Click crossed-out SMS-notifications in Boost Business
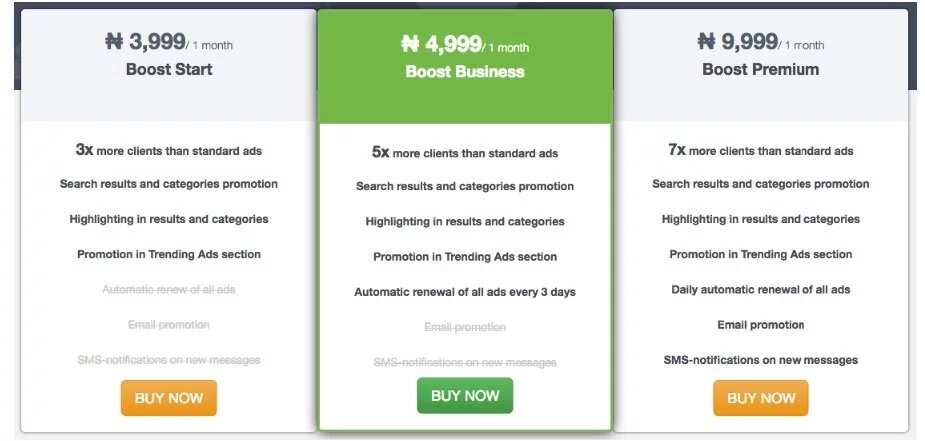 (x=465, y=362)
